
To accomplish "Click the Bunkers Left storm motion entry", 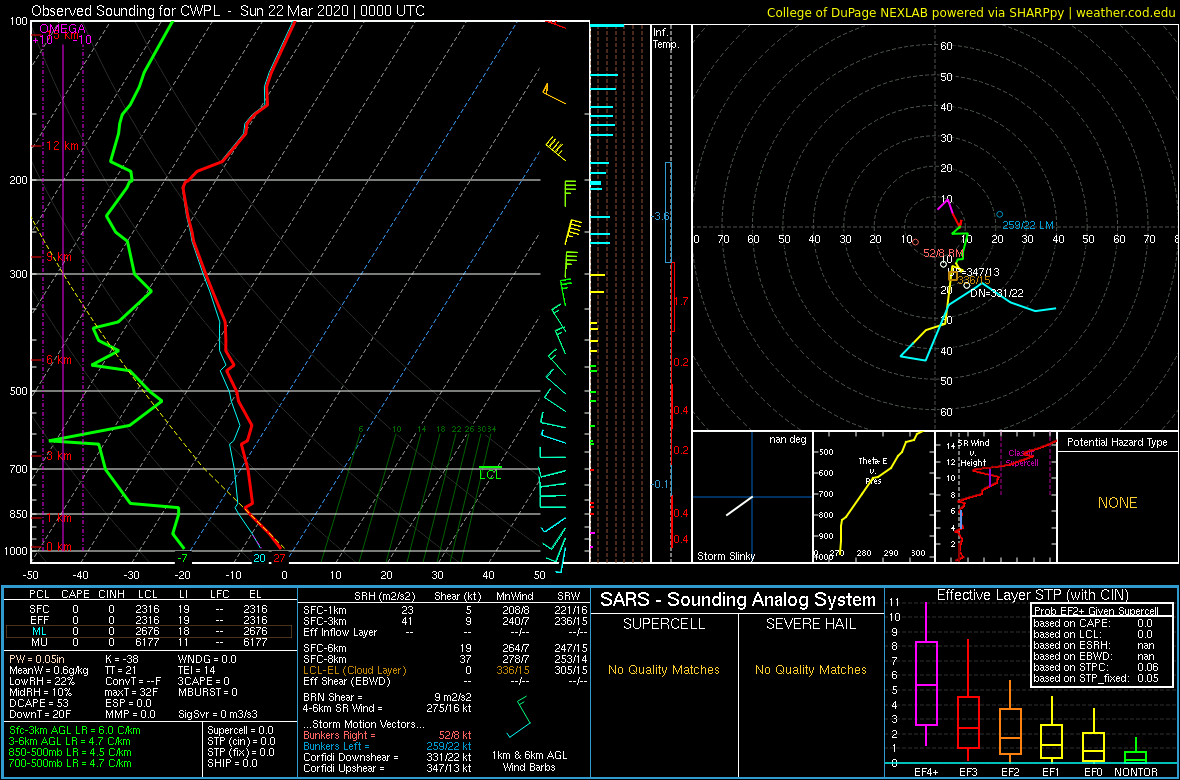I will (x=386, y=746).
